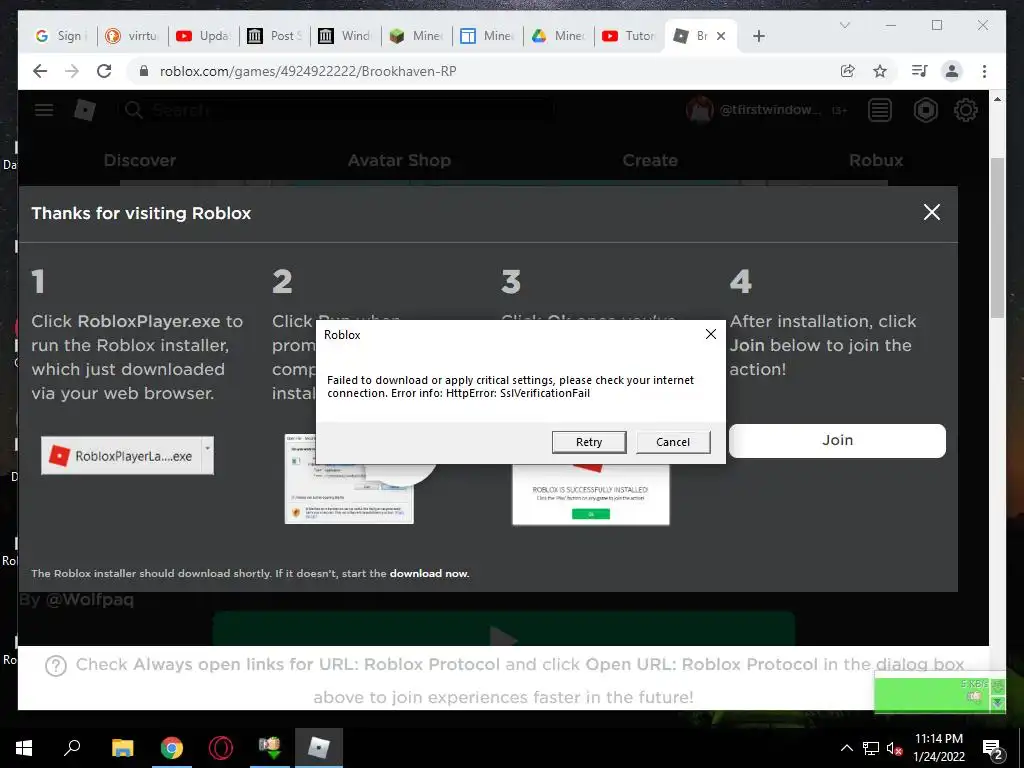Click the help question mark icon
1024x768 pixels.
56,666
